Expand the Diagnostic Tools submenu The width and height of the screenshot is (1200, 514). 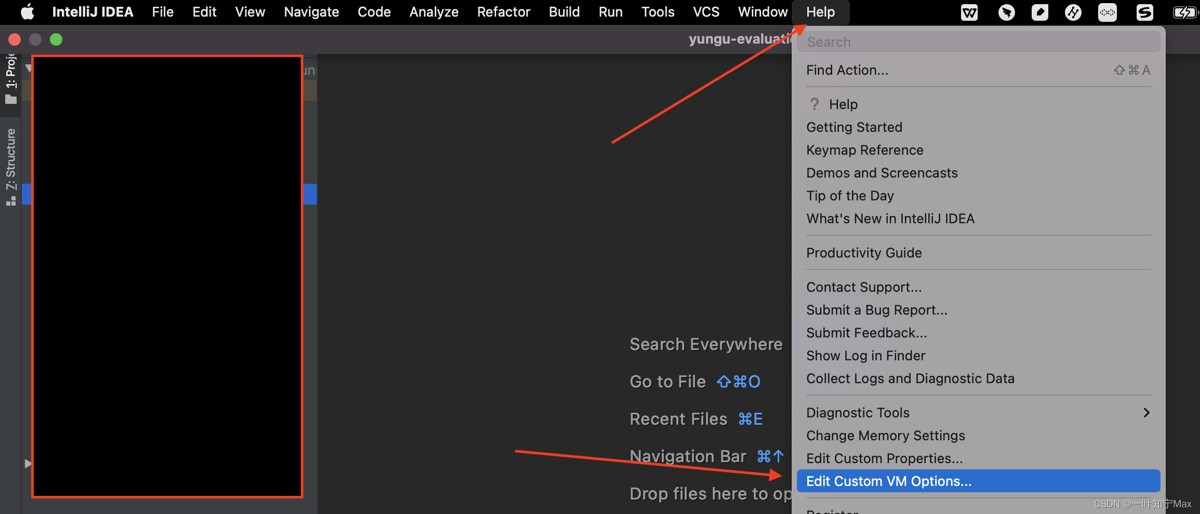pos(978,413)
